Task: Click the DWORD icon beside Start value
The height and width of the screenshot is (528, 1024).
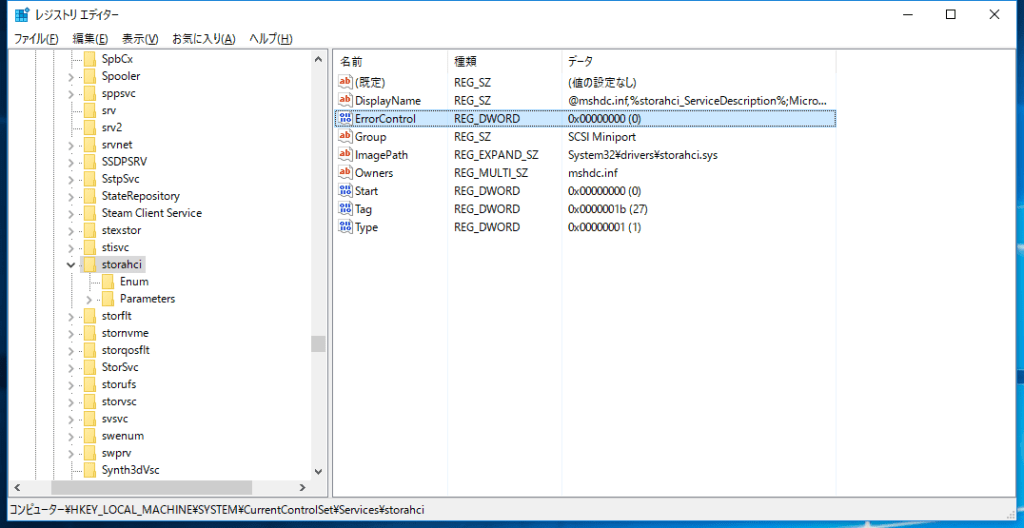Action: click(345, 191)
